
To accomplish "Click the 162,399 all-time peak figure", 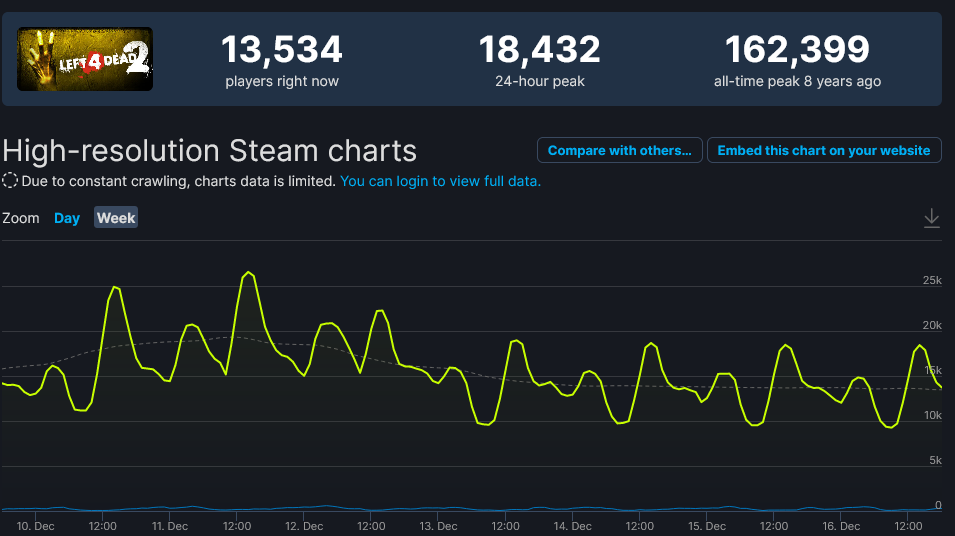I will [x=797, y=49].
